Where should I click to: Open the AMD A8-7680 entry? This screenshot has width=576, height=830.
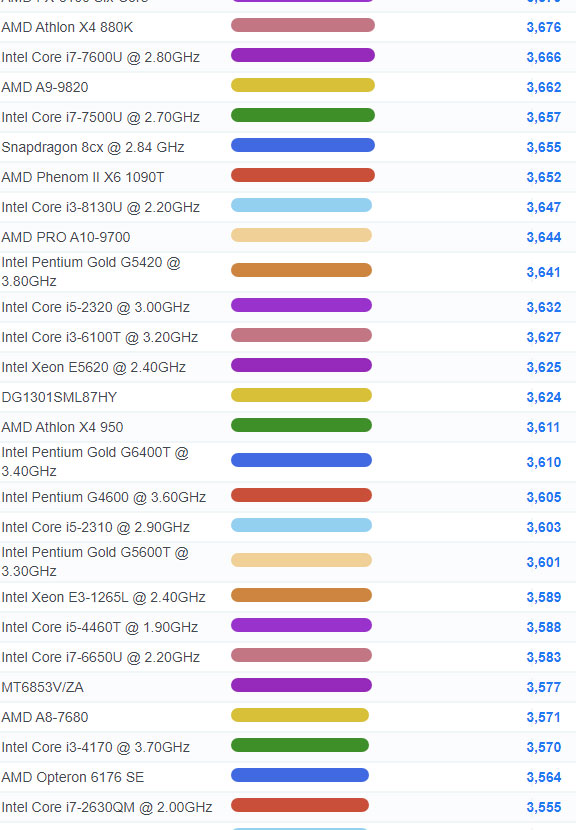click(x=45, y=717)
